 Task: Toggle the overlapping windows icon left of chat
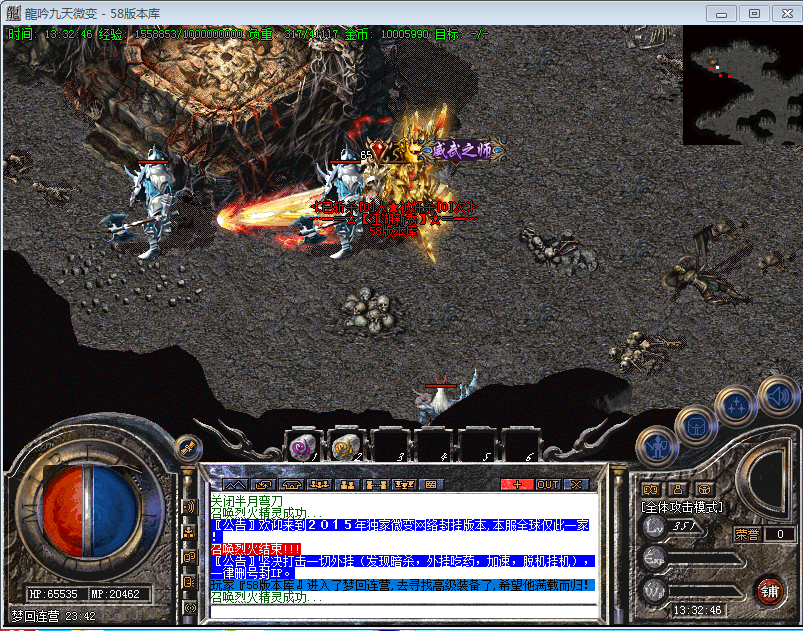tap(189, 557)
